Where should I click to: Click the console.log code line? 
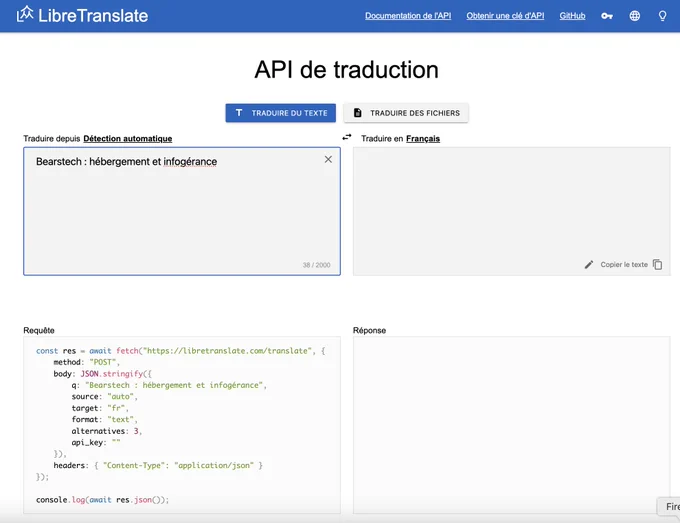[102, 500]
